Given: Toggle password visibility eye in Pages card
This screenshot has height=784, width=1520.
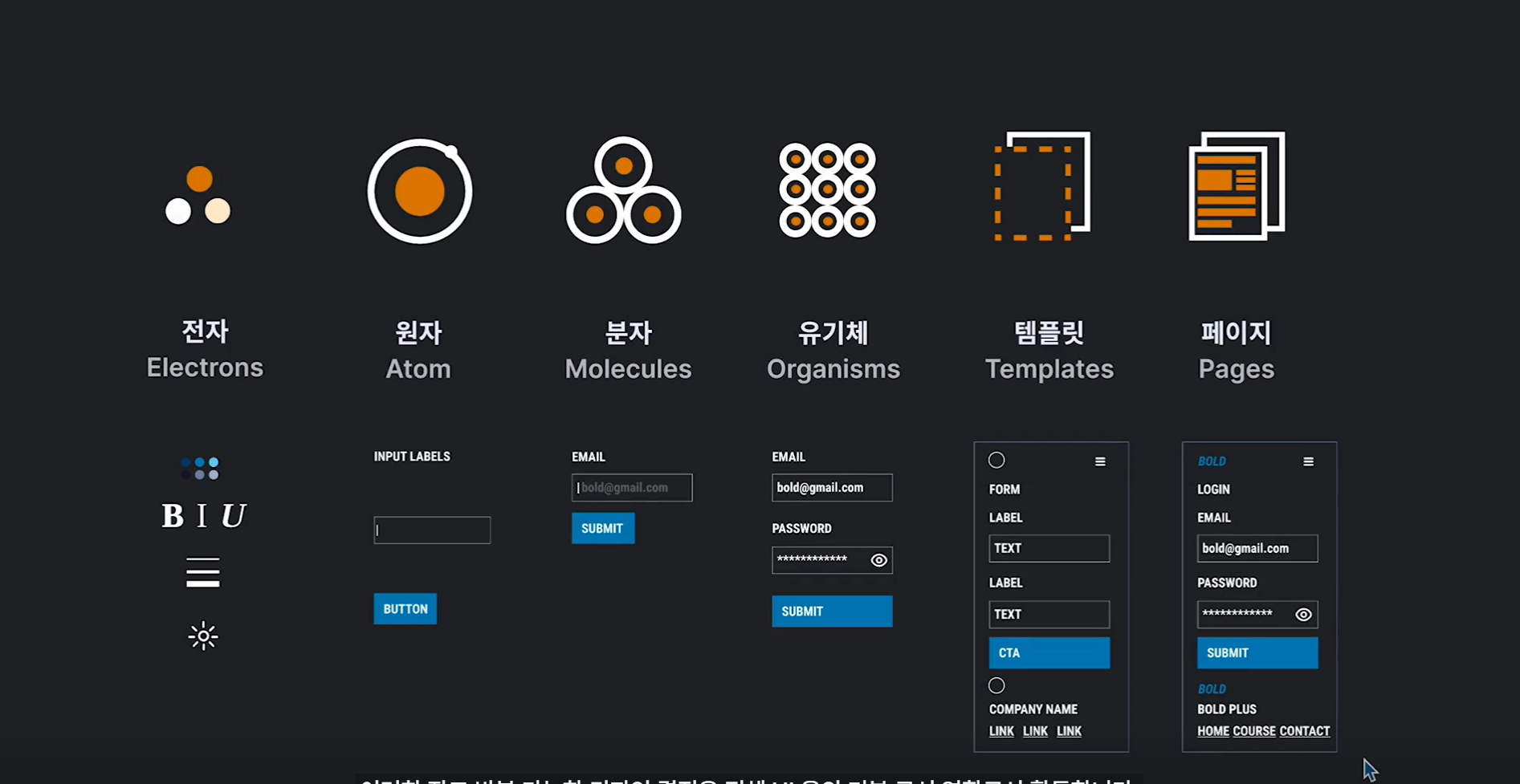Looking at the screenshot, I should tap(1303, 615).
